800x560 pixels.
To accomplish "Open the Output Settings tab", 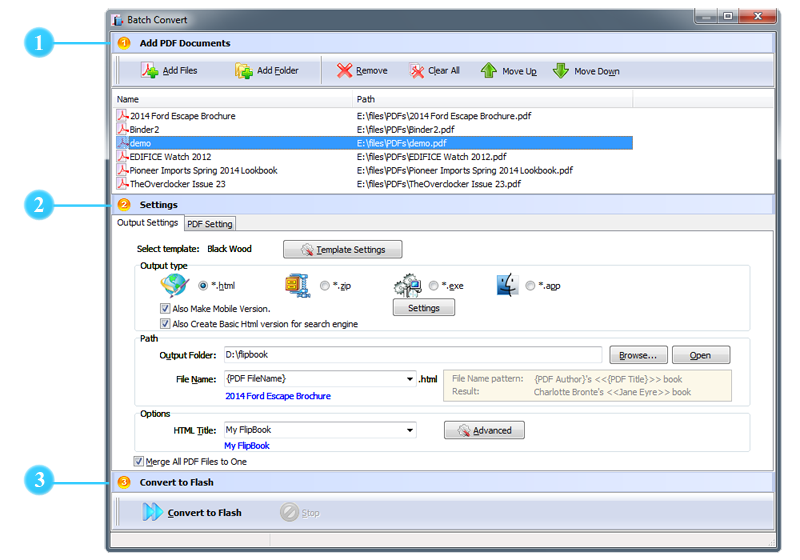I will (147, 223).
